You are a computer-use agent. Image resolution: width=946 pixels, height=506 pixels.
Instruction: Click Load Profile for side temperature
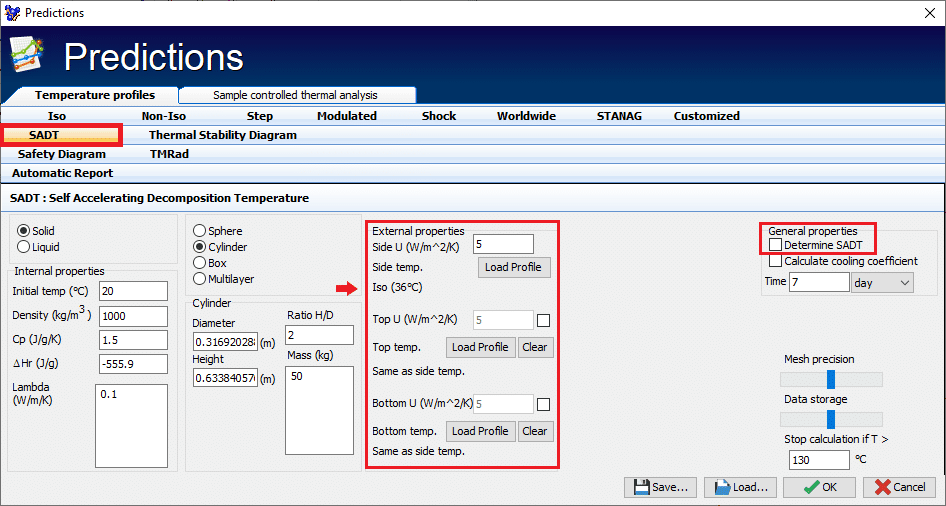tap(513, 267)
